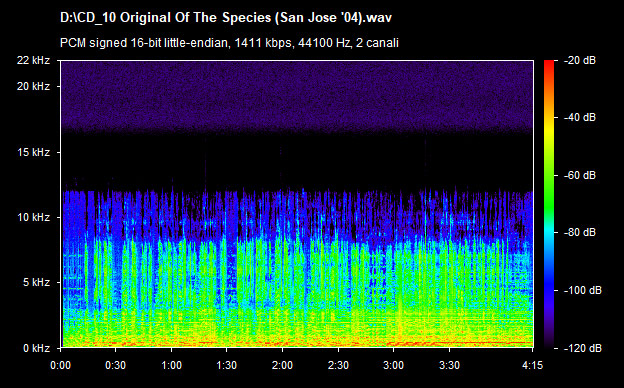Screen dimensions: 624x388
Task: Click the 20 kHz frequency axis label
Action: pyautogui.click(x=33, y=86)
